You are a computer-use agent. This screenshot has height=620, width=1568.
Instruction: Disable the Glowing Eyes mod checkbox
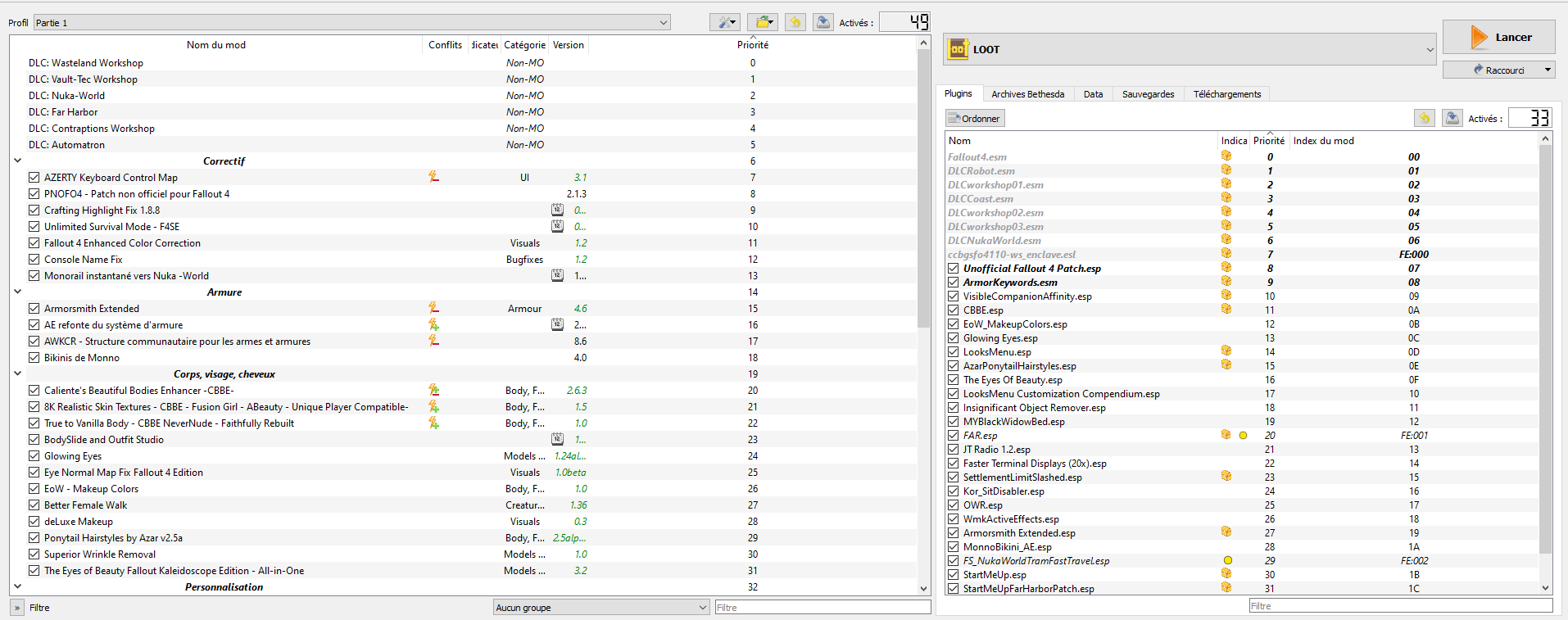coord(34,456)
